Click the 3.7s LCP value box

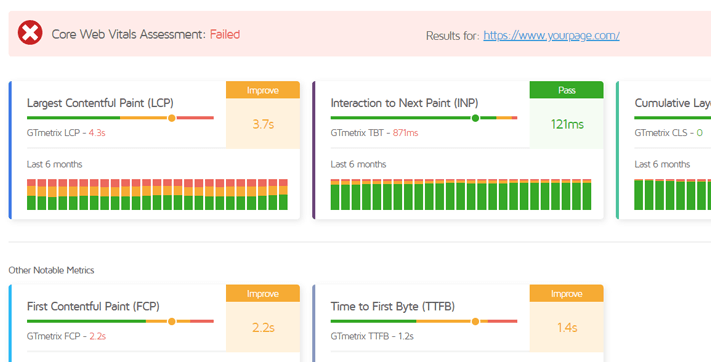[x=263, y=123]
